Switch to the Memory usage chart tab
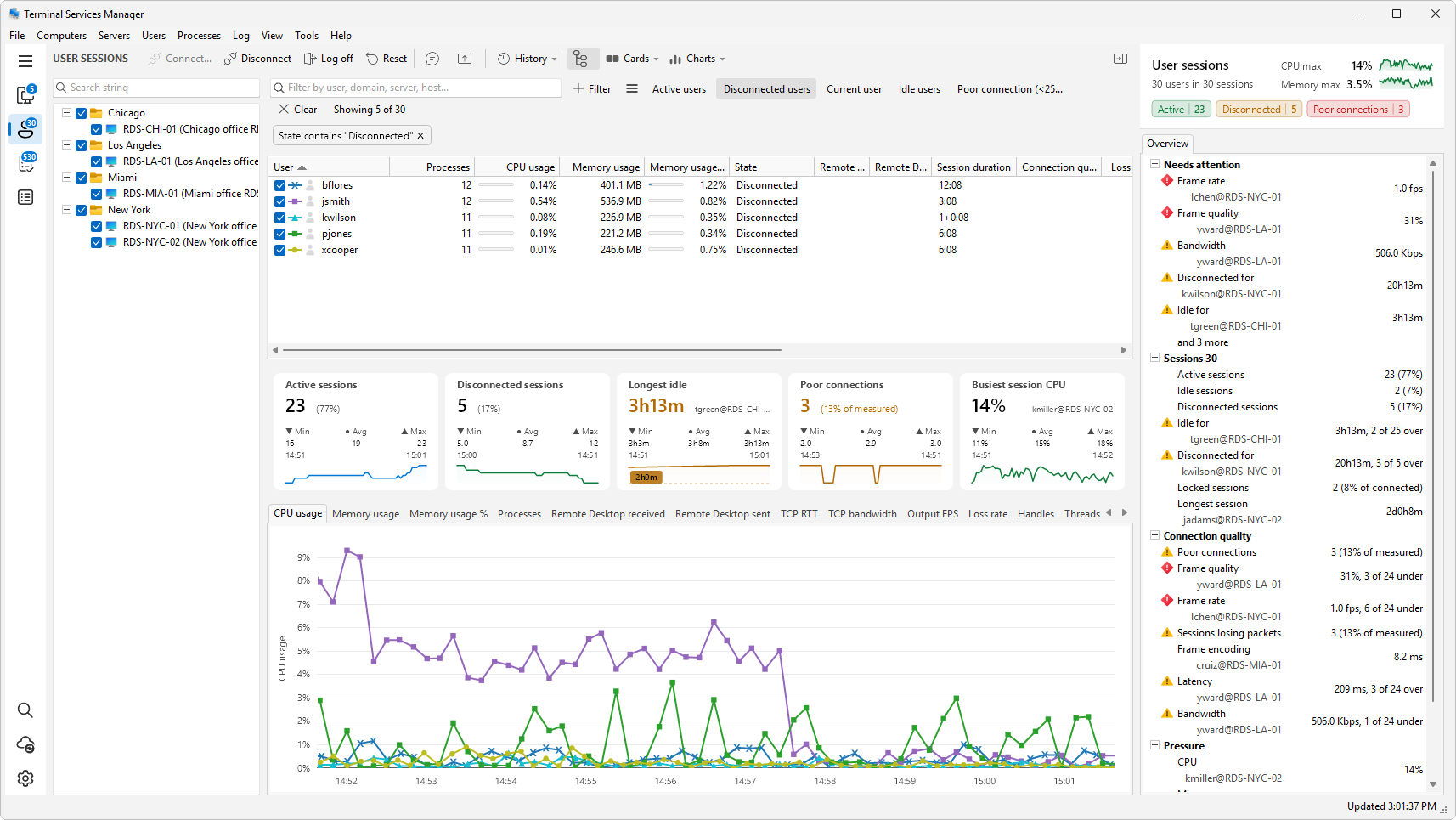This screenshot has height=820, width=1456. (365, 514)
